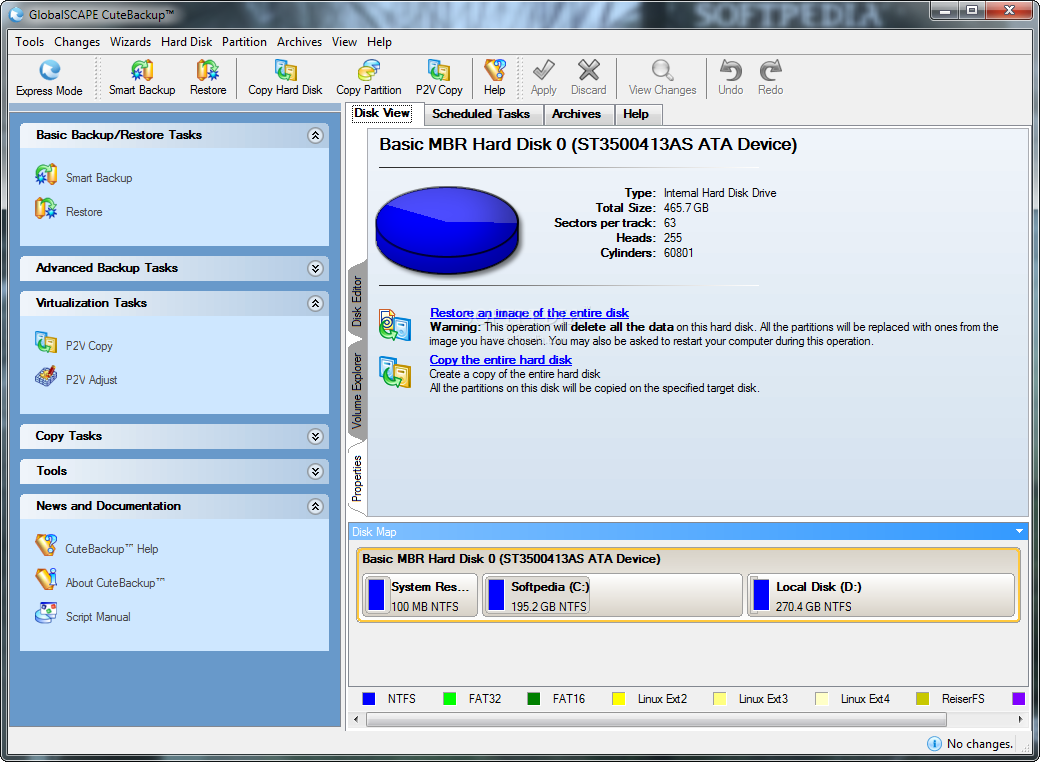Screen dimensions: 1040x762
Task: Click the Discard X button
Action: (588, 78)
